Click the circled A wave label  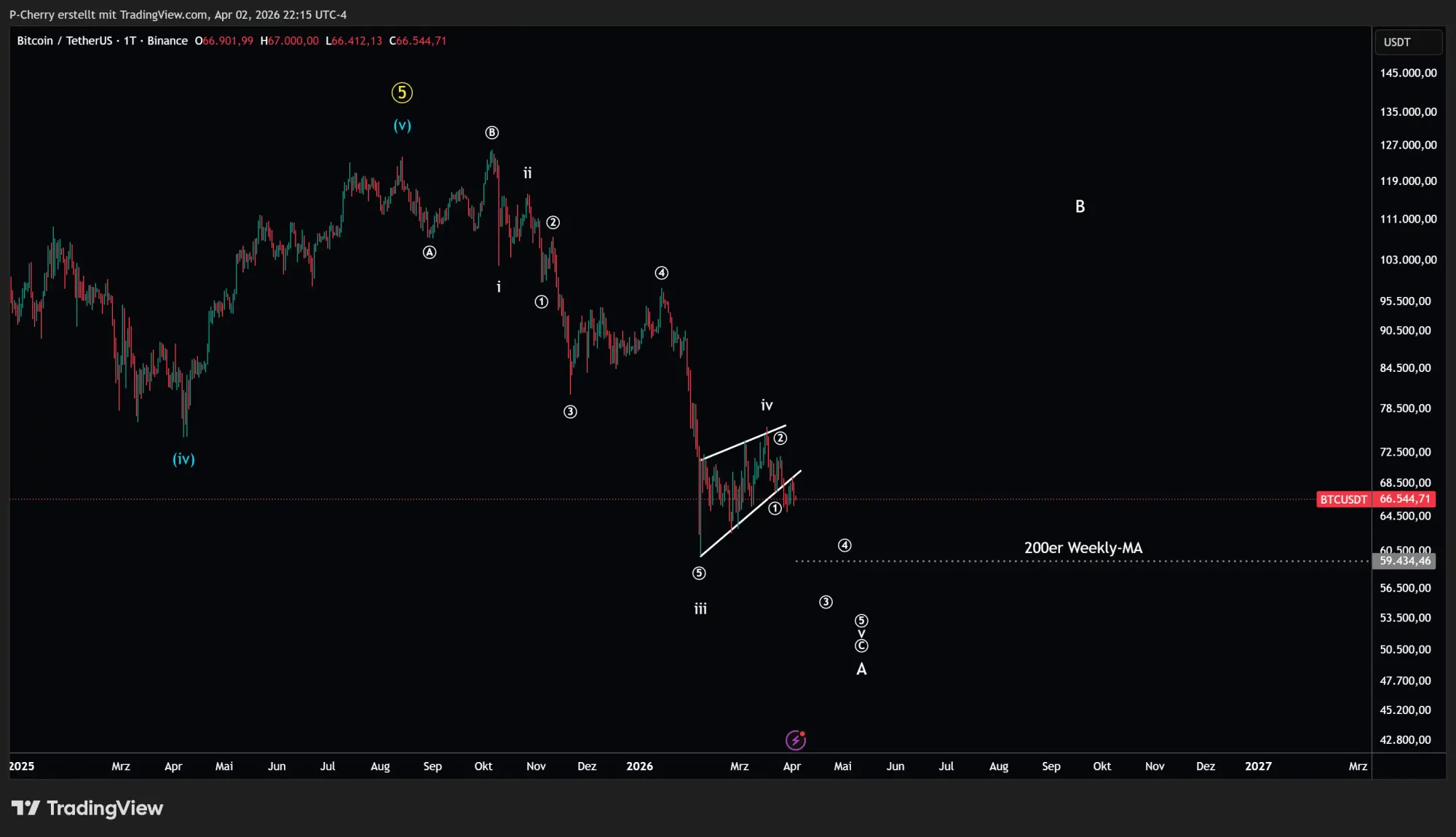429,252
